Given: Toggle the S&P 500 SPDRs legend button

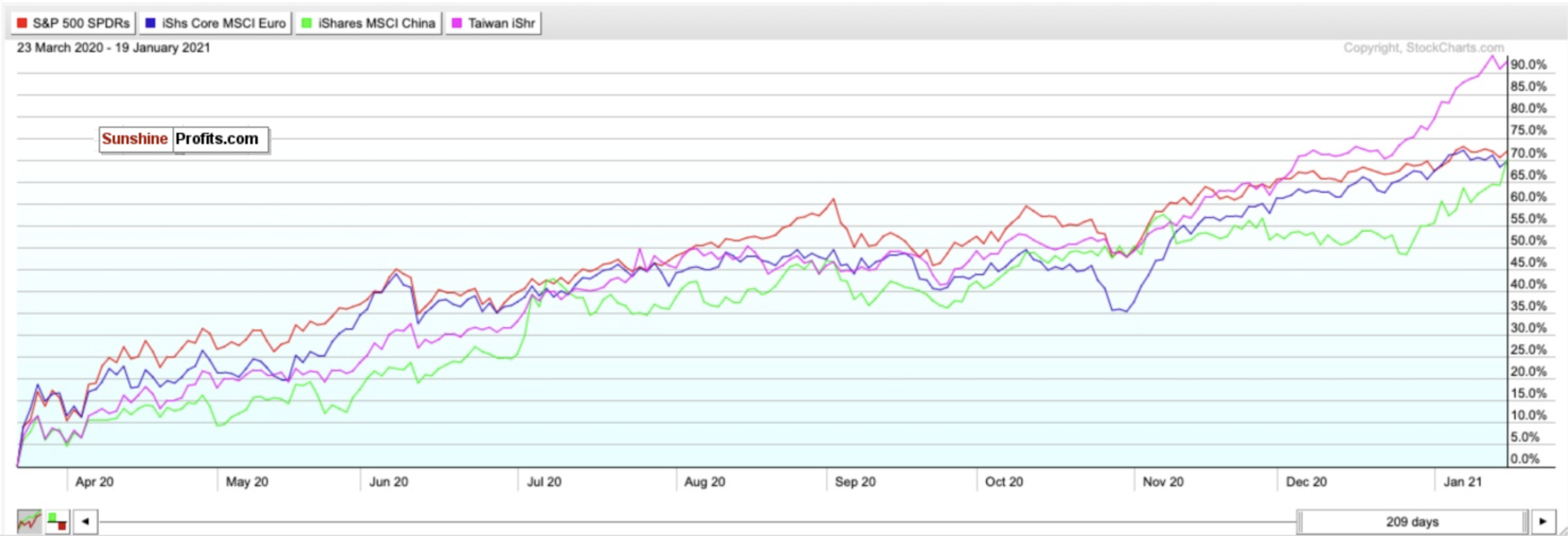Looking at the screenshot, I should point(73,23).
